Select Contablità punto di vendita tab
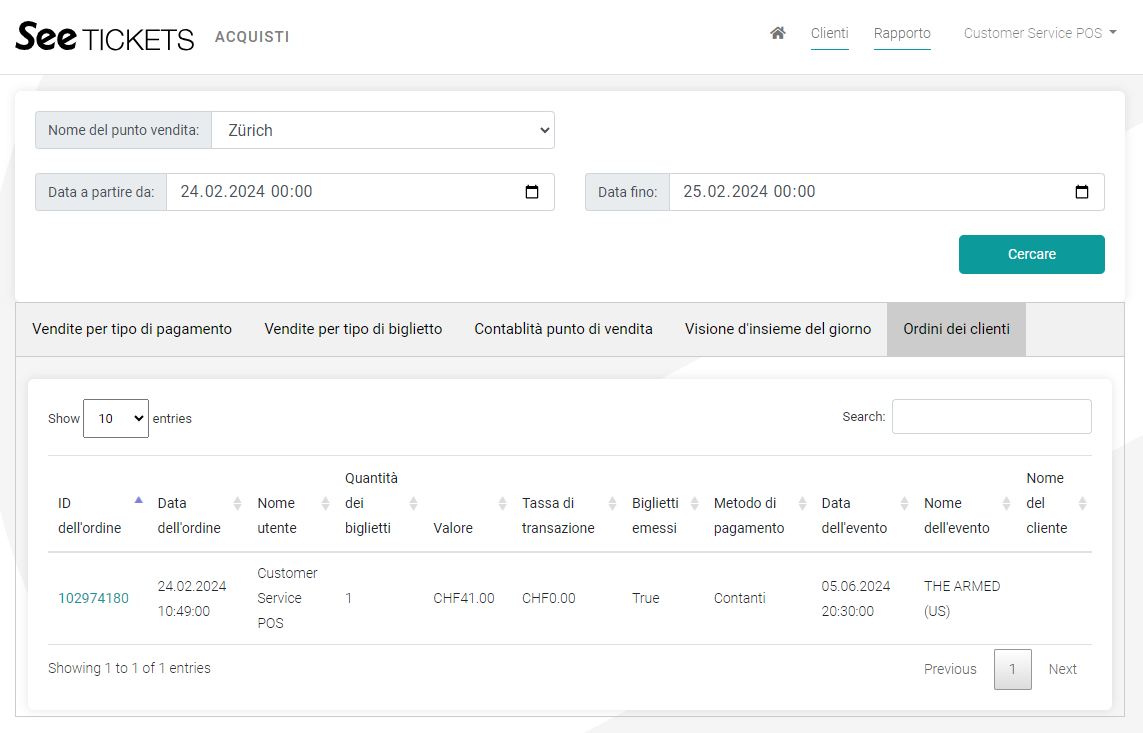The width and height of the screenshot is (1143, 733). pyautogui.click(x=563, y=329)
